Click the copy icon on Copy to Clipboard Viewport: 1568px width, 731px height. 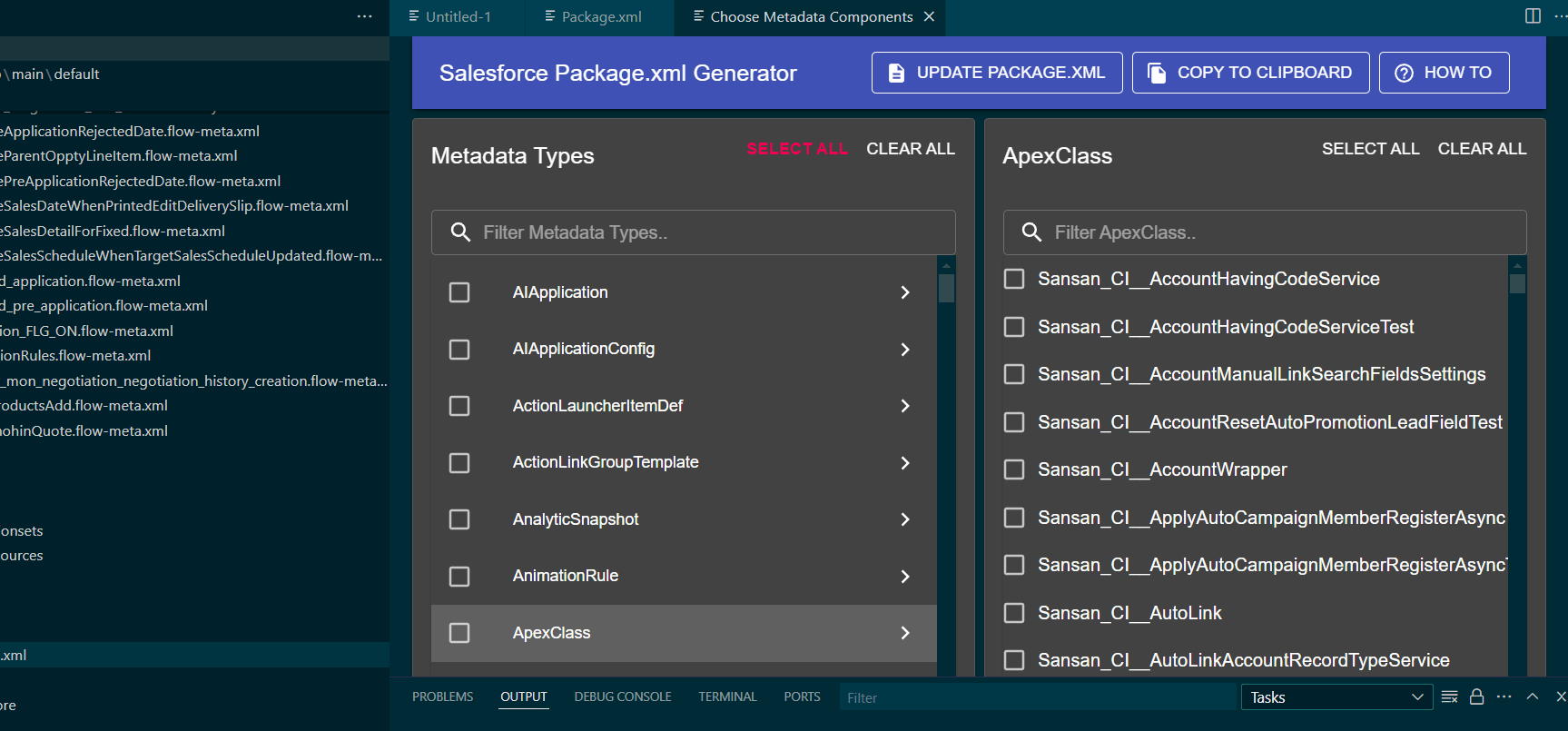tap(1157, 73)
